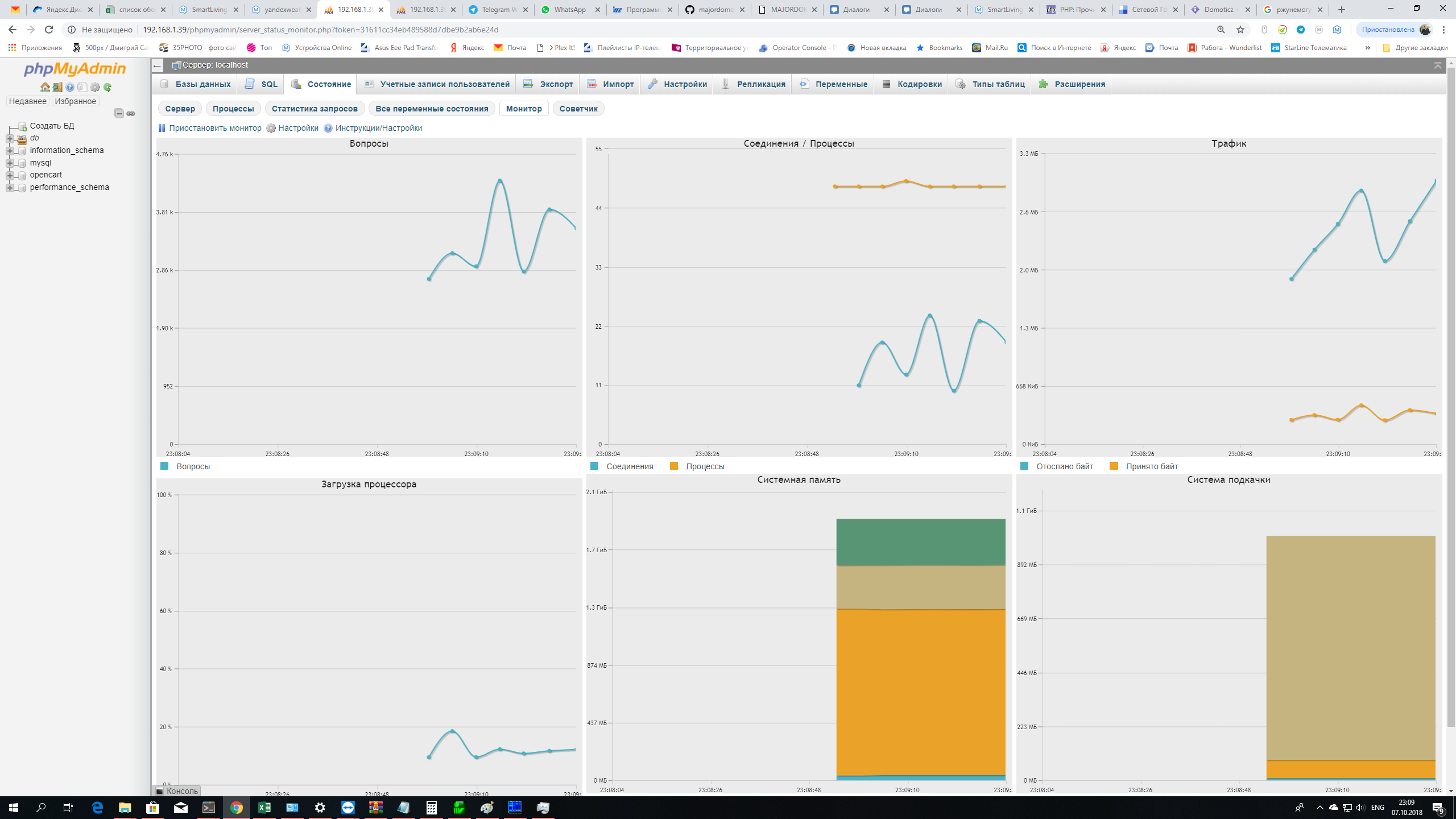This screenshot has height=819, width=1456.
Task: Reload navigation panel green refresh icon
Action: click(107, 88)
